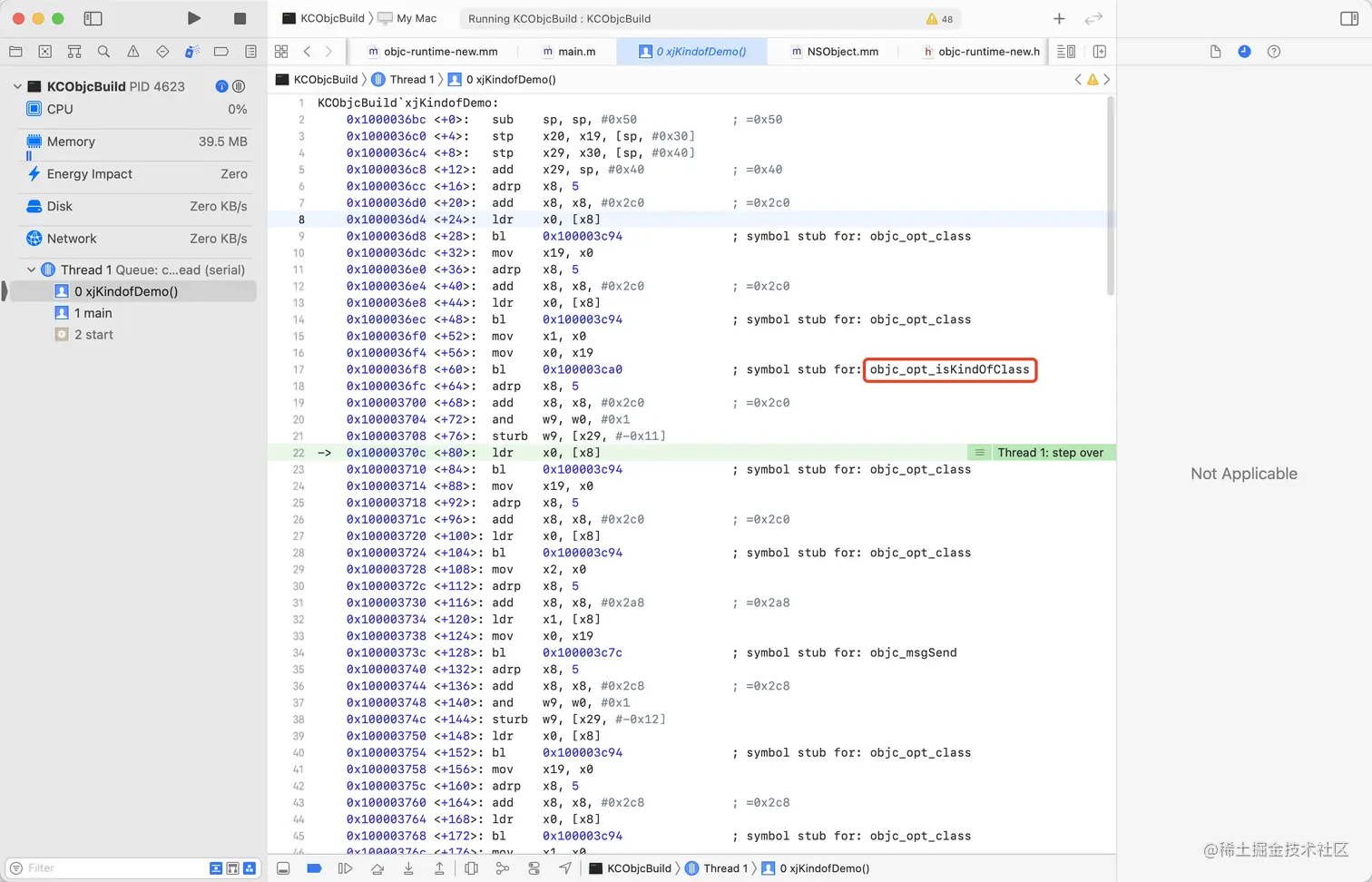The image size is (1372, 882).
Task: Click the 48 warnings indicator
Action: point(939,19)
